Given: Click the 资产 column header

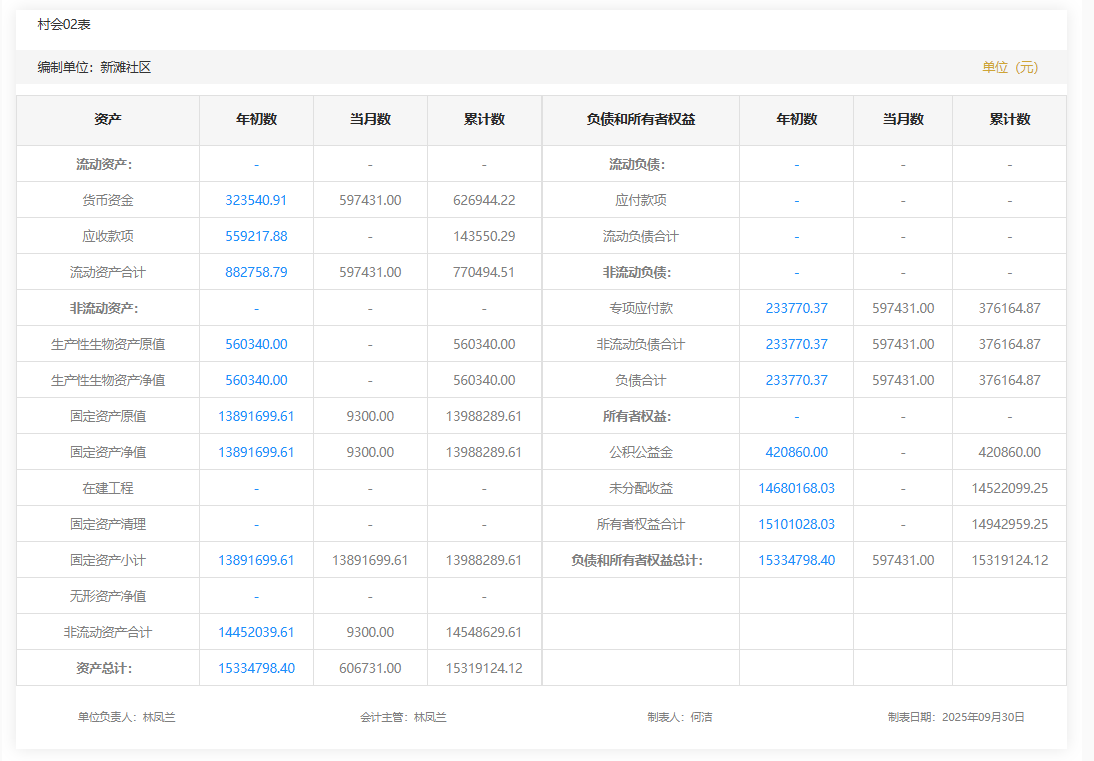Looking at the screenshot, I should click(108, 119).
